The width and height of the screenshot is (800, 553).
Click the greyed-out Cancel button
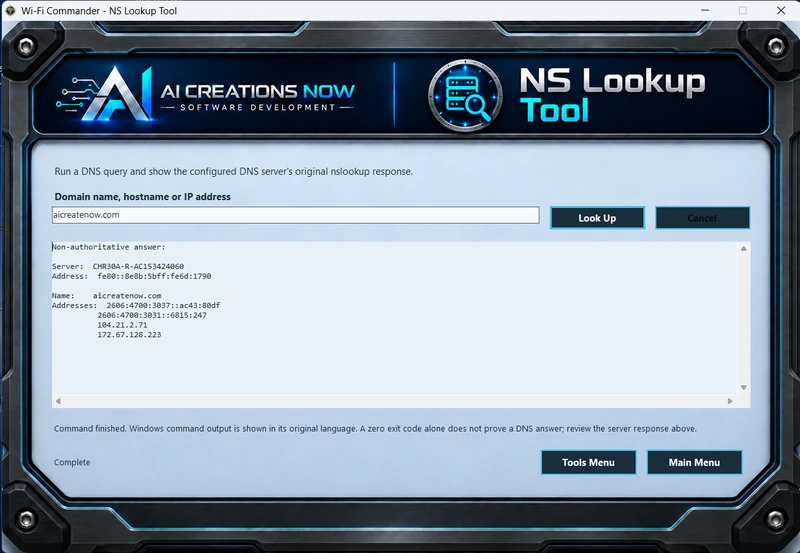pos(702,218)
